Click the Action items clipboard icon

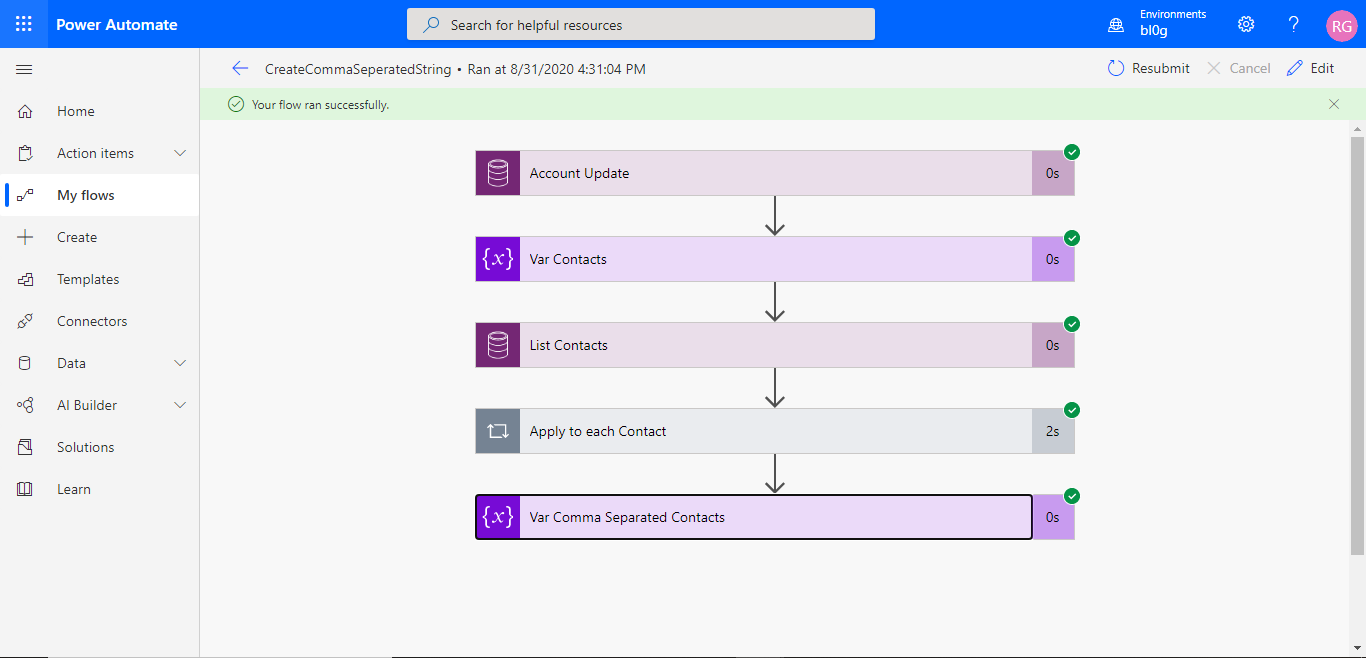(26, 153)
